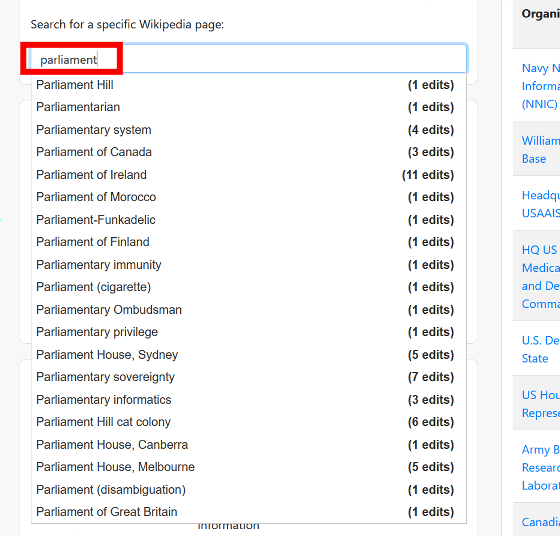Select 'Parliament House, Canberra' suggestion

click(249, 445)
